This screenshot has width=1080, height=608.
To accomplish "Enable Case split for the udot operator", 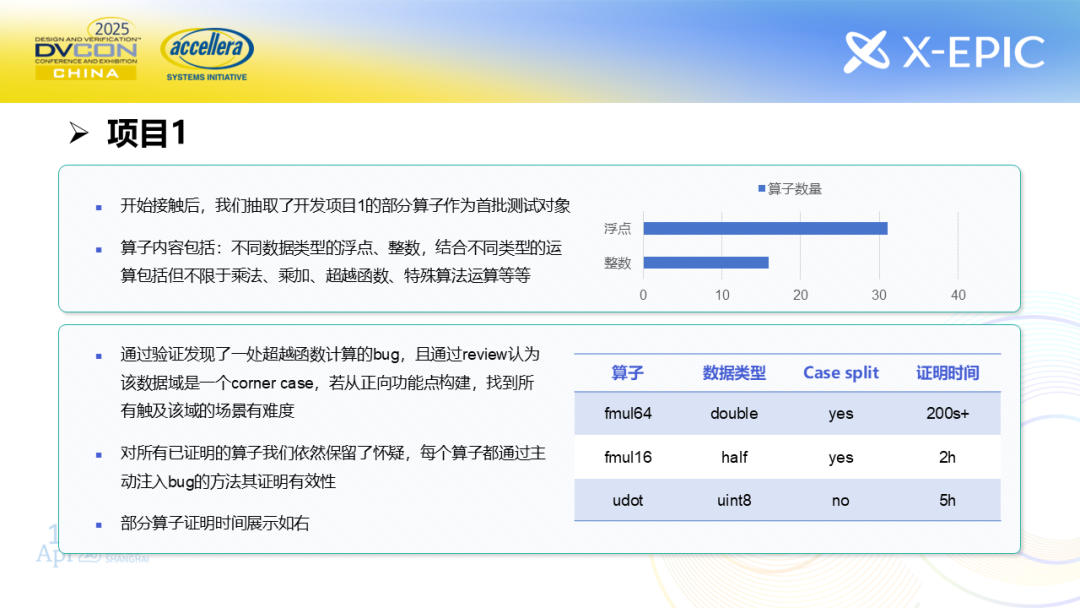I will click(x=840, y=500).
